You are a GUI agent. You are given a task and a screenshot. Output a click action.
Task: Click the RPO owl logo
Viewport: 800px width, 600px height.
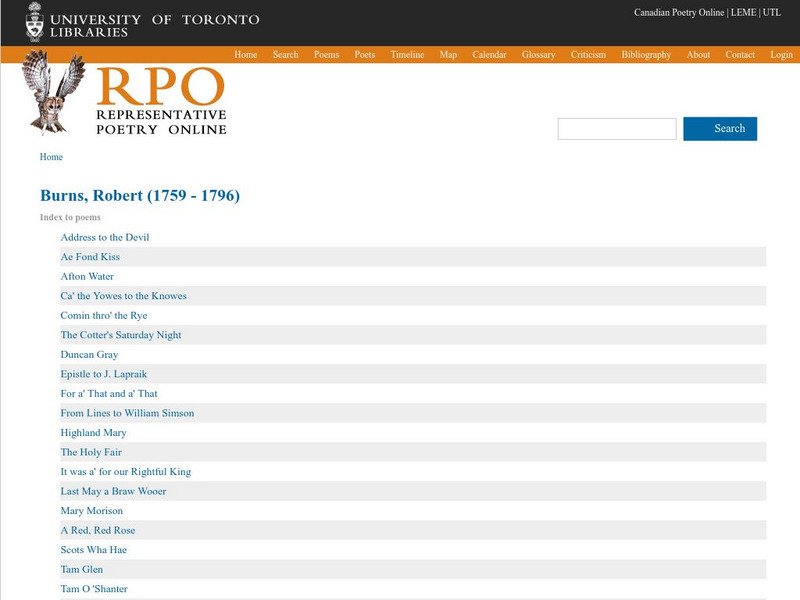pyautogui.click(x=53, y=92)
